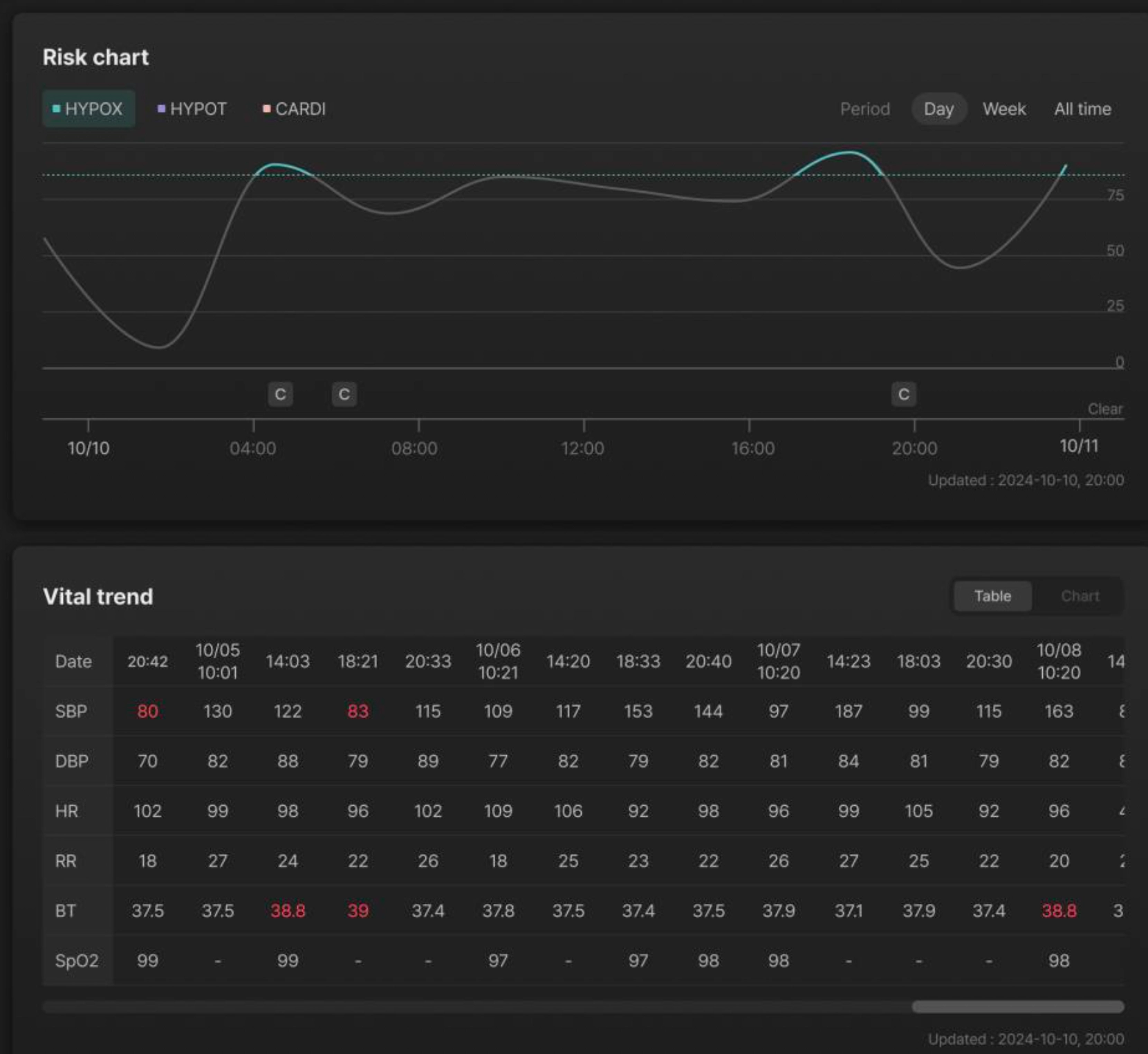The height and width of the screenshot is (1054, 1148).
Task: Click the 12:00 timeline tick label
Action: point(582,448)
